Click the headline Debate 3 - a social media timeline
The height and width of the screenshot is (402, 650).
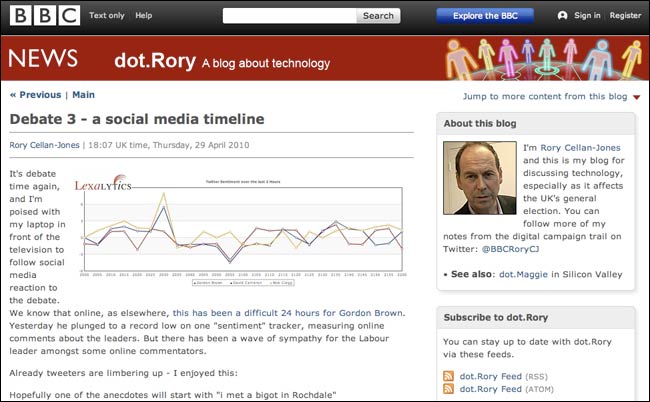[137, 119]
